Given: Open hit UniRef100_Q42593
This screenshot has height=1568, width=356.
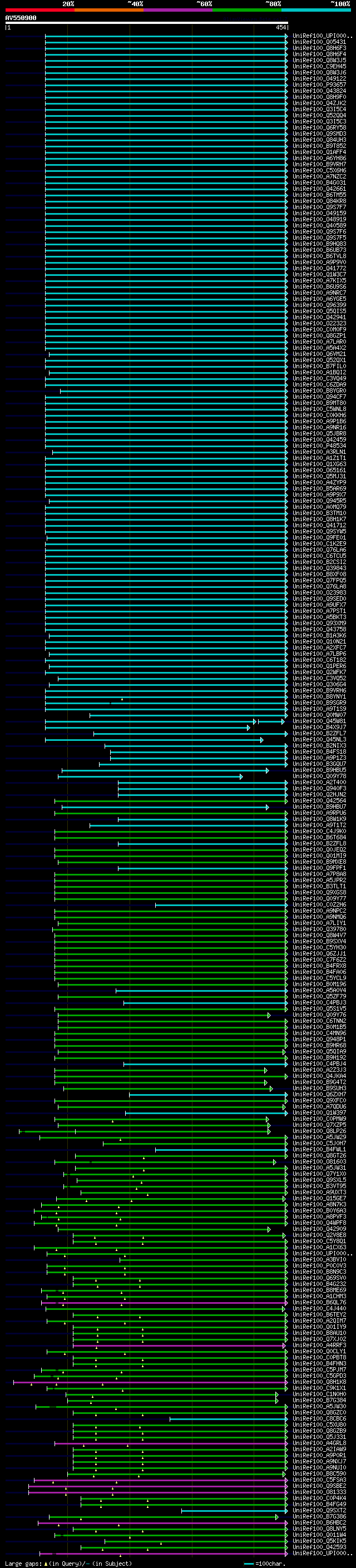Looking at the screenshot, I should 319,1547.
